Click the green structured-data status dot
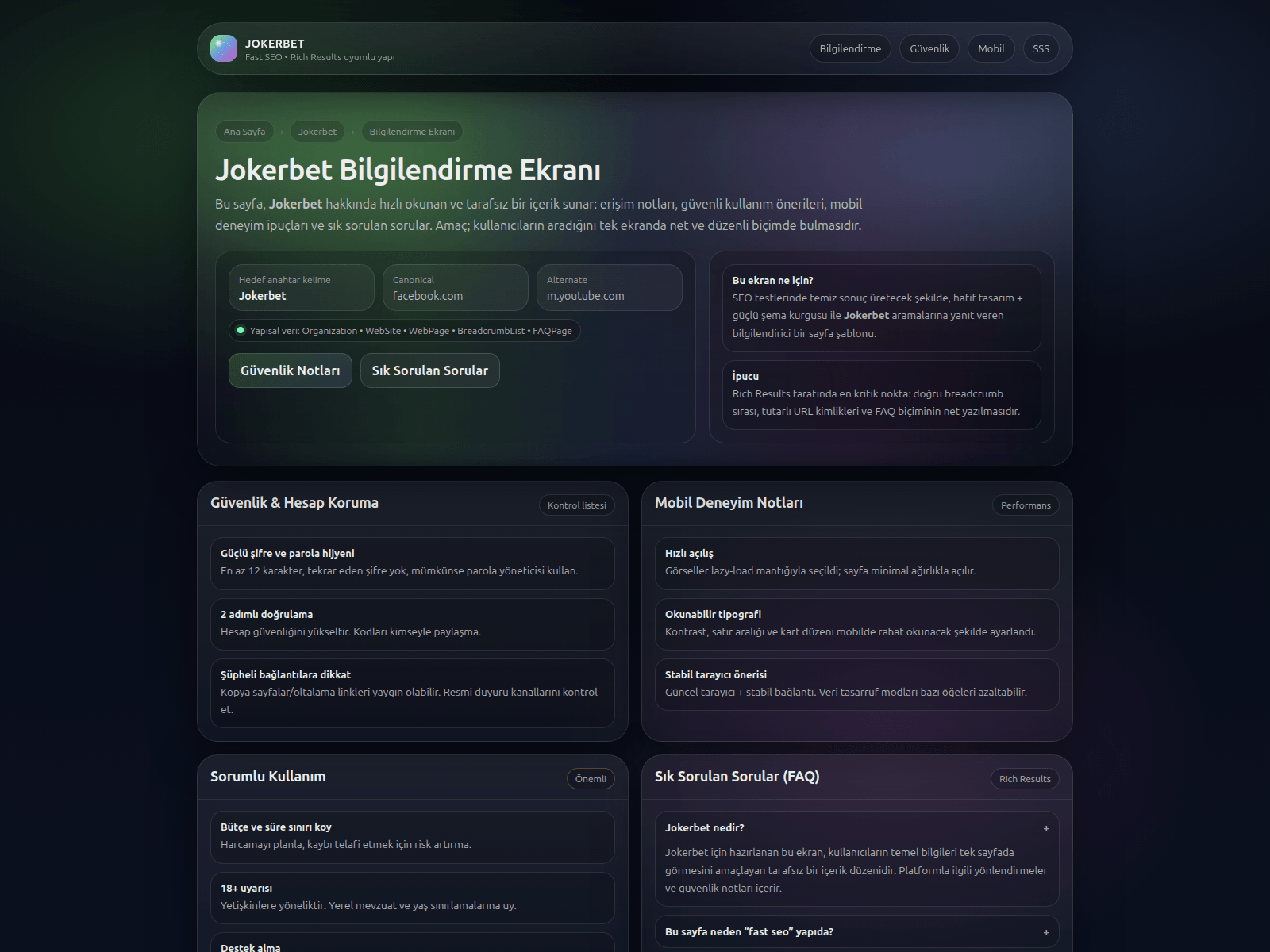Screen dimensions: 1270x952 click(x=241, y=330)
